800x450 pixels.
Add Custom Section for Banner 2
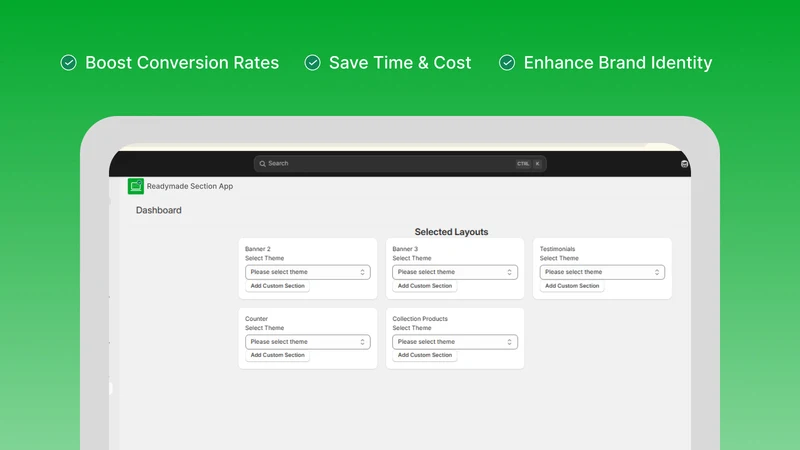[278, 286]
